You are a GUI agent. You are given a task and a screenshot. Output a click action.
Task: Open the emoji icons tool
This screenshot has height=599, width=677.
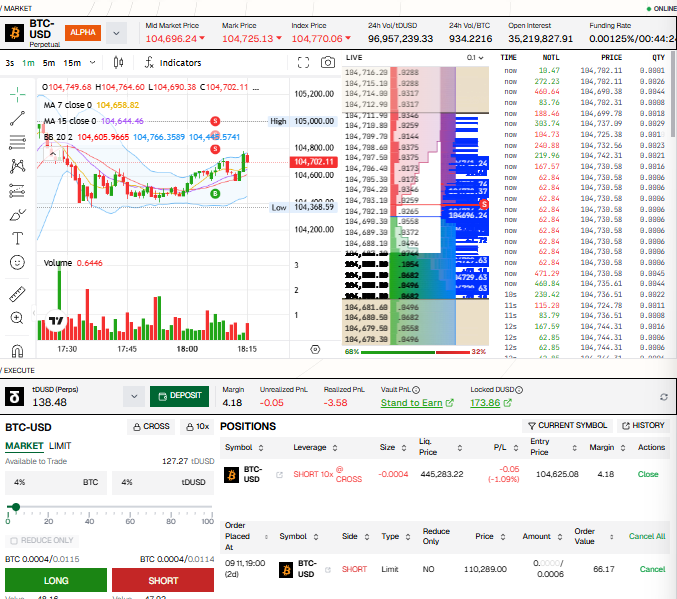tap(17, 262)
